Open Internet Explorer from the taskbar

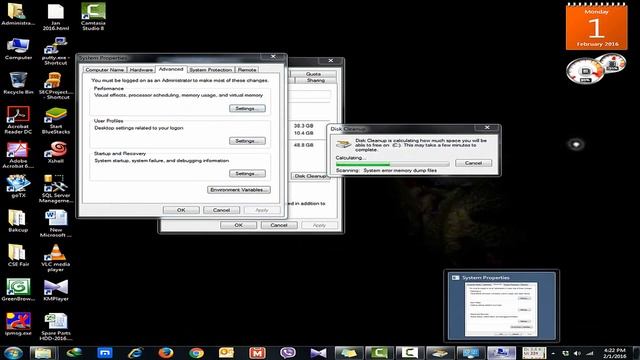[136, 353]
